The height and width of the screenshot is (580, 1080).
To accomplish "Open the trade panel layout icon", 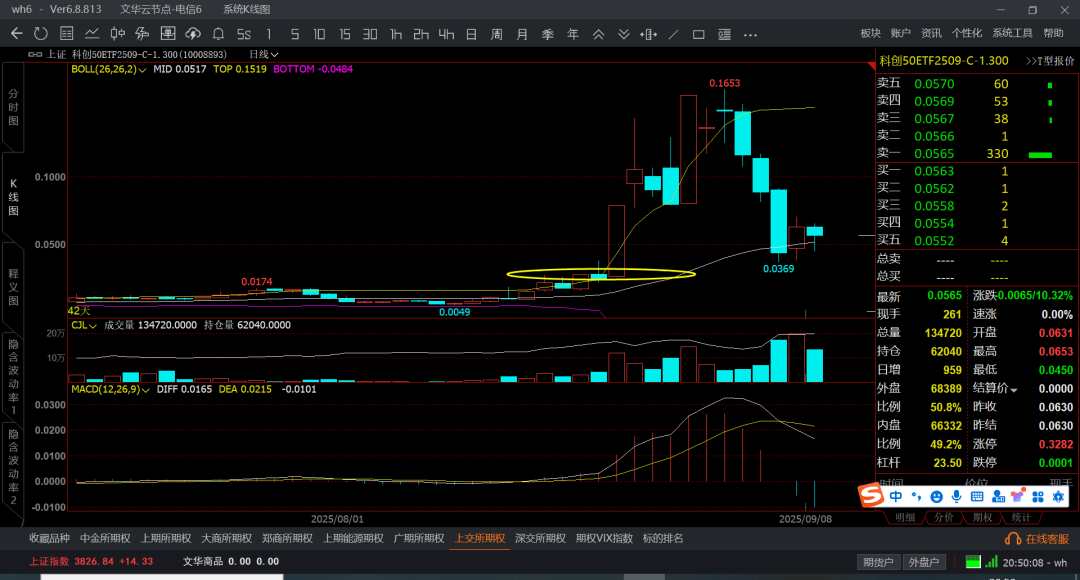I will click(725, 34).
